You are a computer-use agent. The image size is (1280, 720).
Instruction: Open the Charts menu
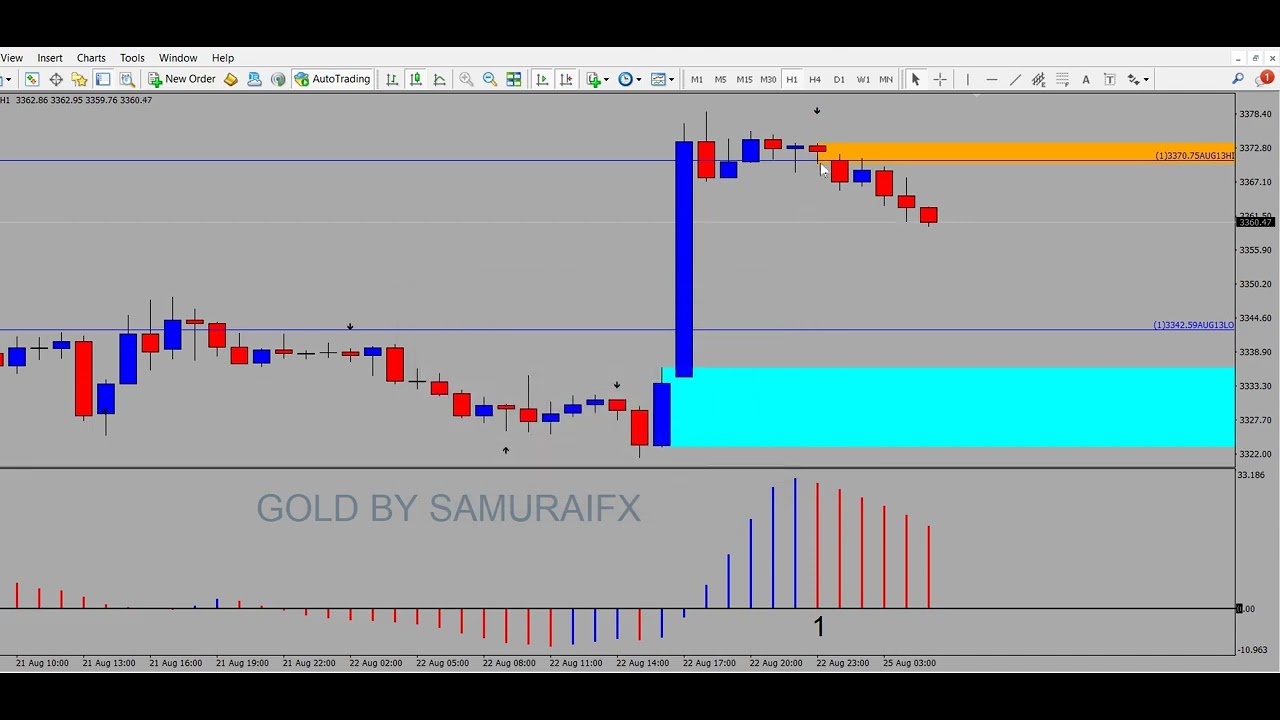(x=91, y=58)
